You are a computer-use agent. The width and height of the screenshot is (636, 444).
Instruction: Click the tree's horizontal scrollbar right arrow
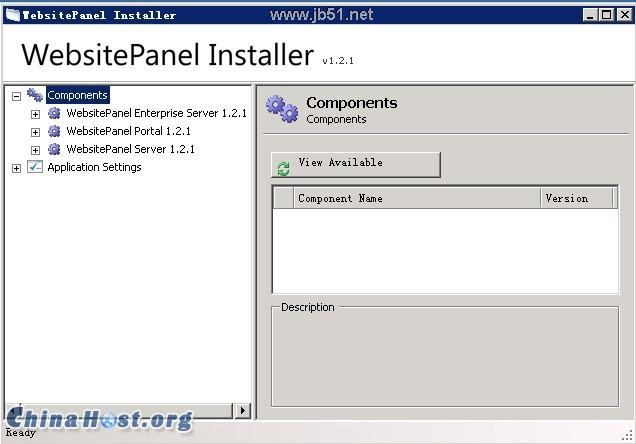coord(243,410)
